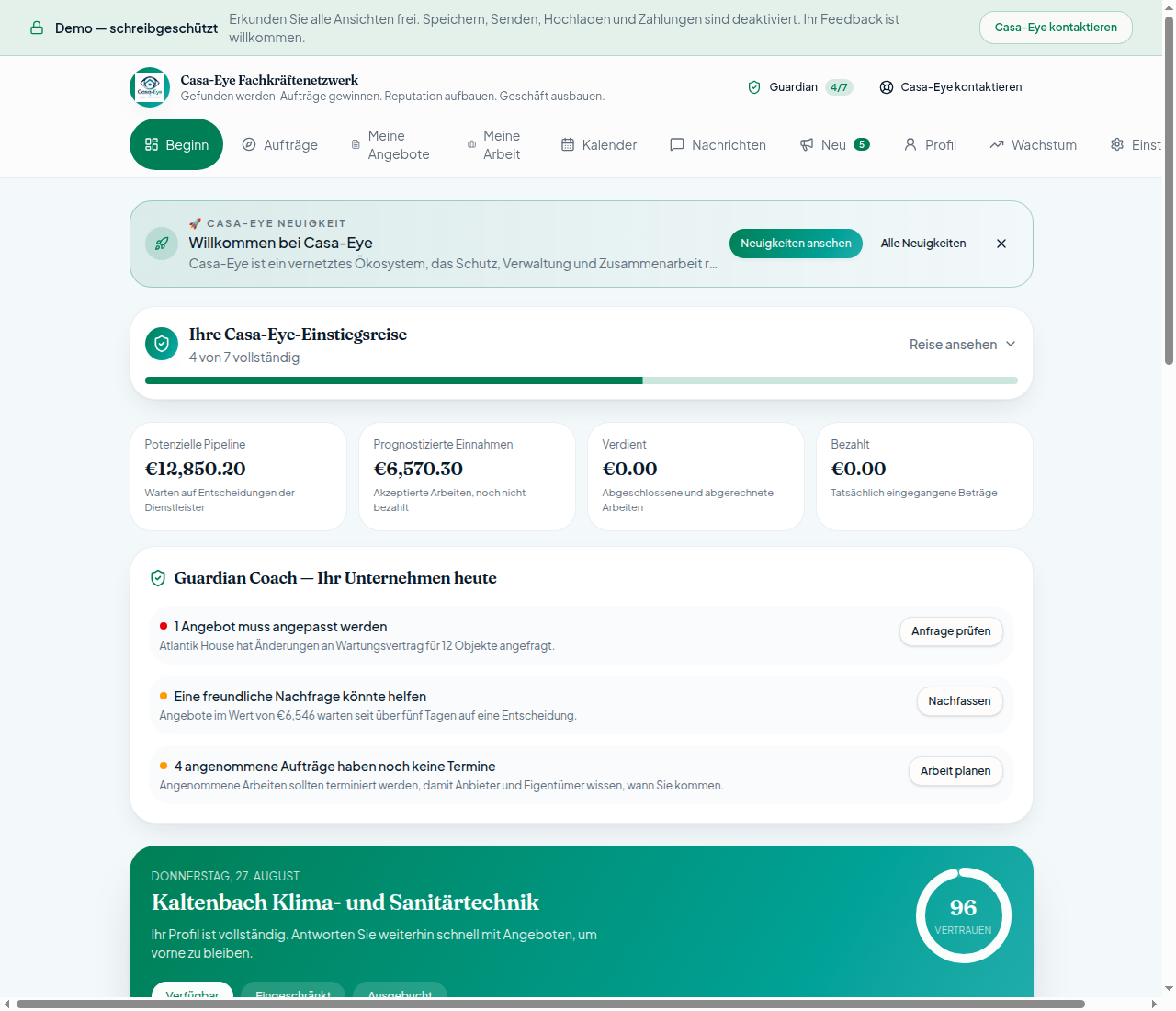1176x1011 pixels.
Task: Open the Wachstum tab
Action: [1034, 144]
